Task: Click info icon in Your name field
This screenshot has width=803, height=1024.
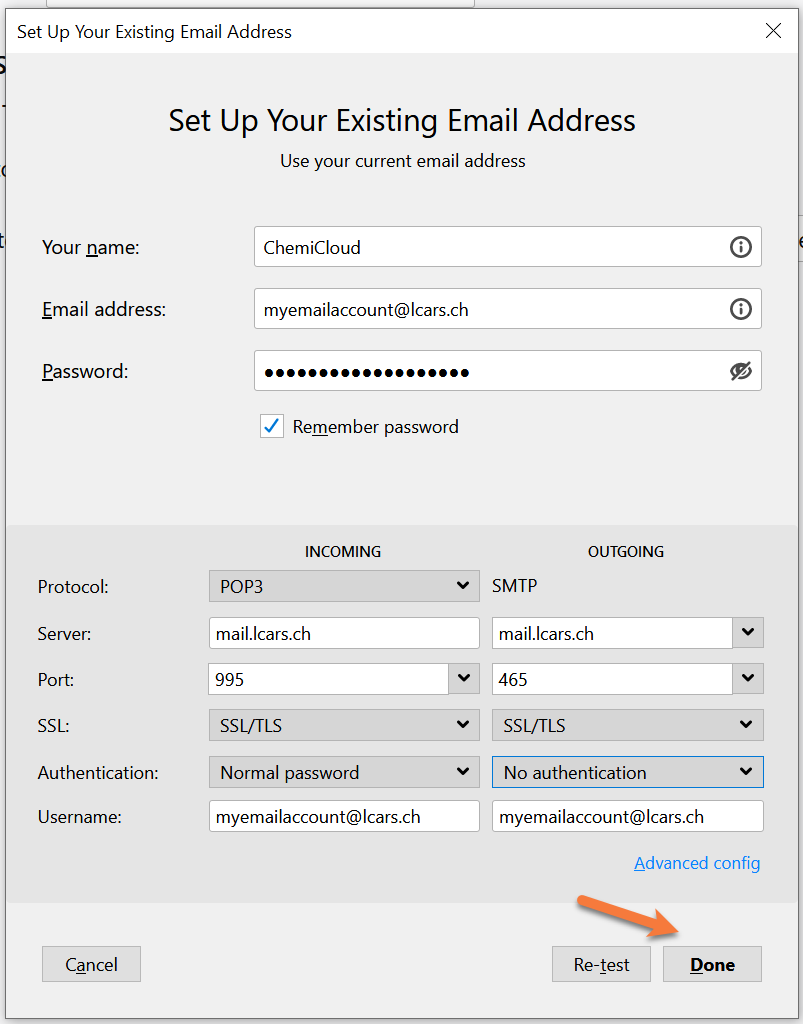Action: coord(740,247)
